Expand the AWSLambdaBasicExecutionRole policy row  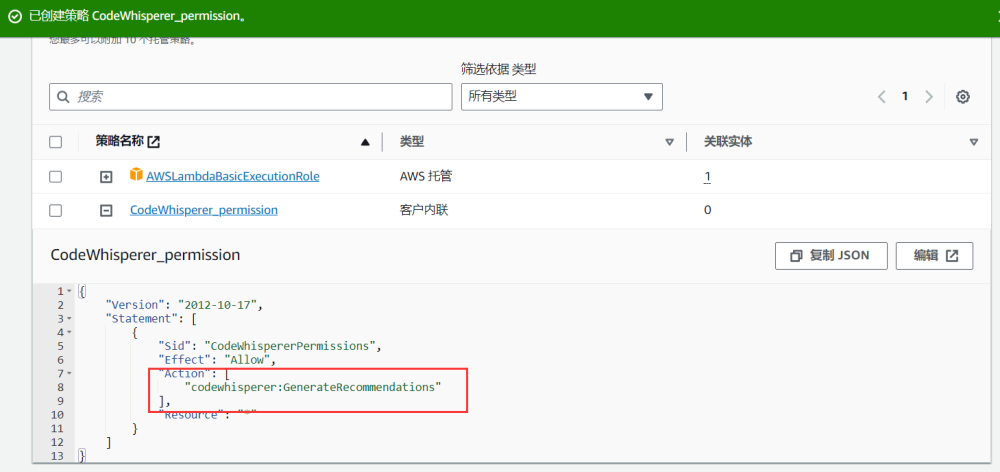pos(107,177)
